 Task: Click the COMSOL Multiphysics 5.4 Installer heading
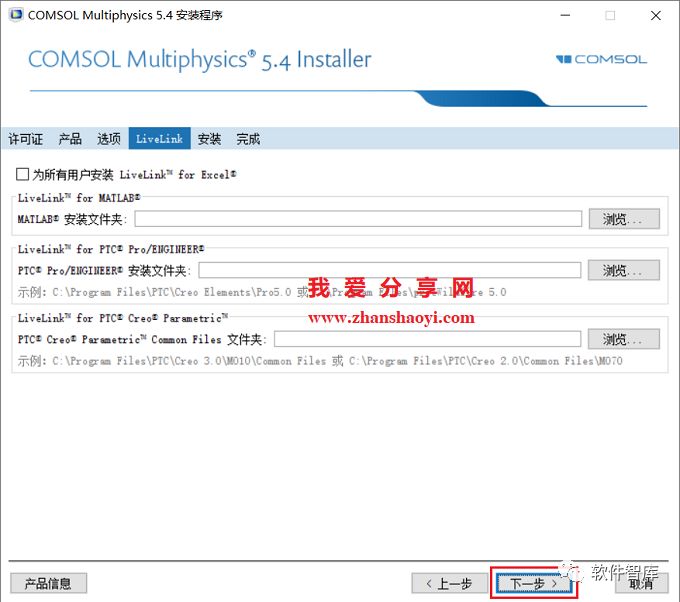coord(199,59)
